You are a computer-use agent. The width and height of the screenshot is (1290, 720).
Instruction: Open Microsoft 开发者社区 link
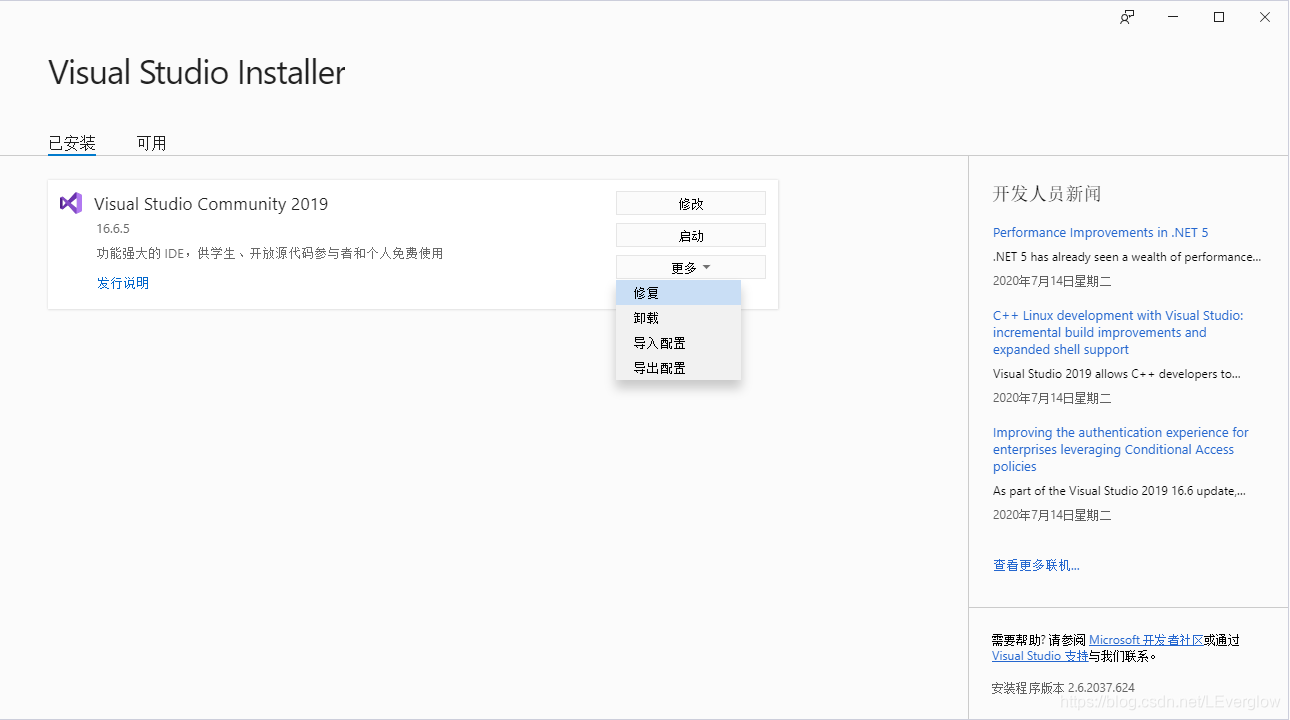1146,640
